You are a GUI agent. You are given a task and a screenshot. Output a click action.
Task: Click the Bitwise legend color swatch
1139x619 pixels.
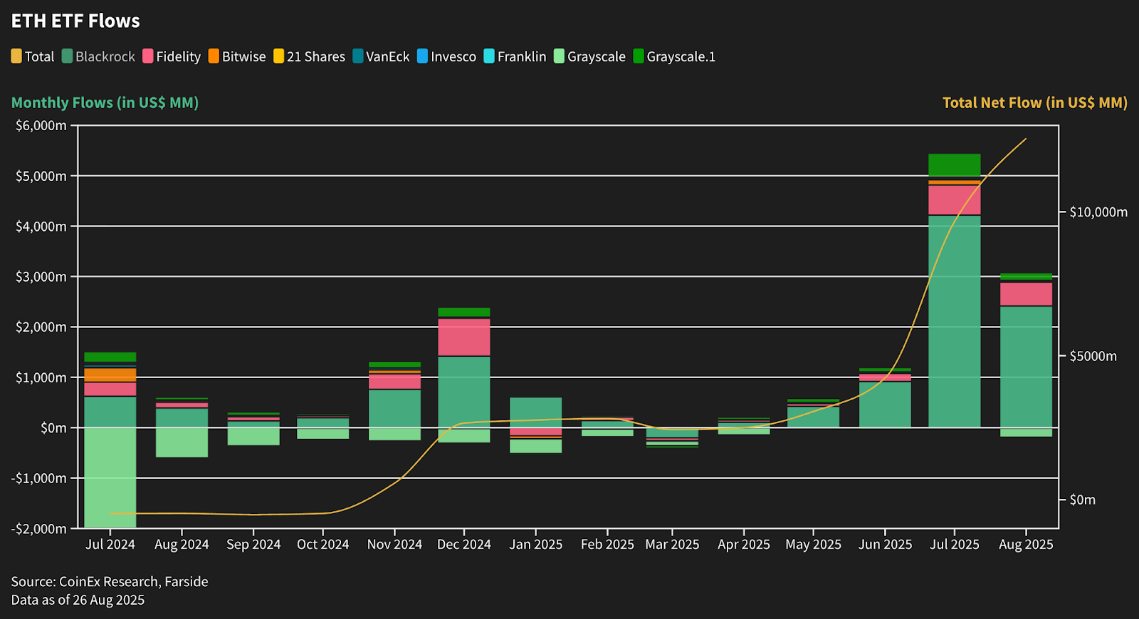point(214,57)
